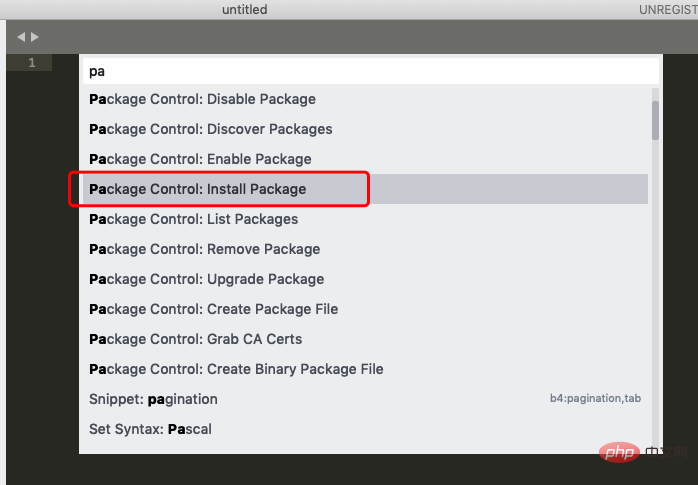Click the left tab navigation arrow
This screenshot has height=485, width=698.
[21, 37]
